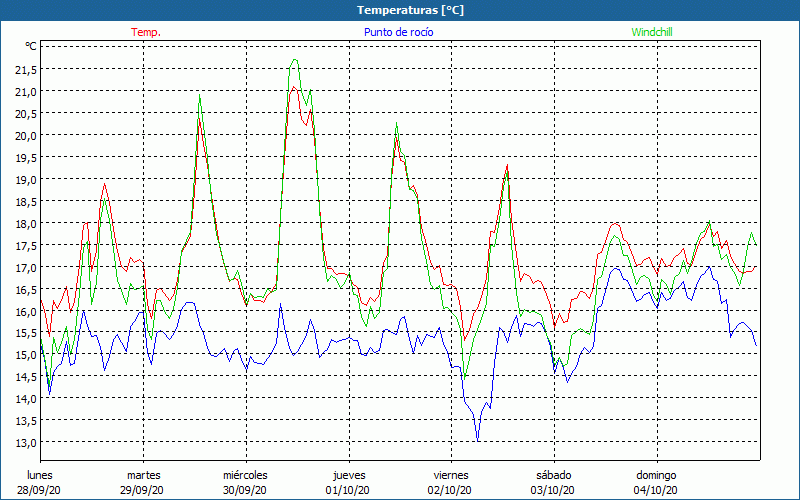
Task: Click the 'viernes' day label
Action: [x=452, y=475]
